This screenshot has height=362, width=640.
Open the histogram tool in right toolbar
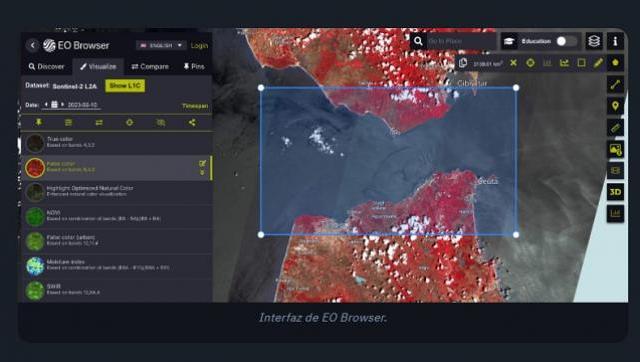(616, 213)
